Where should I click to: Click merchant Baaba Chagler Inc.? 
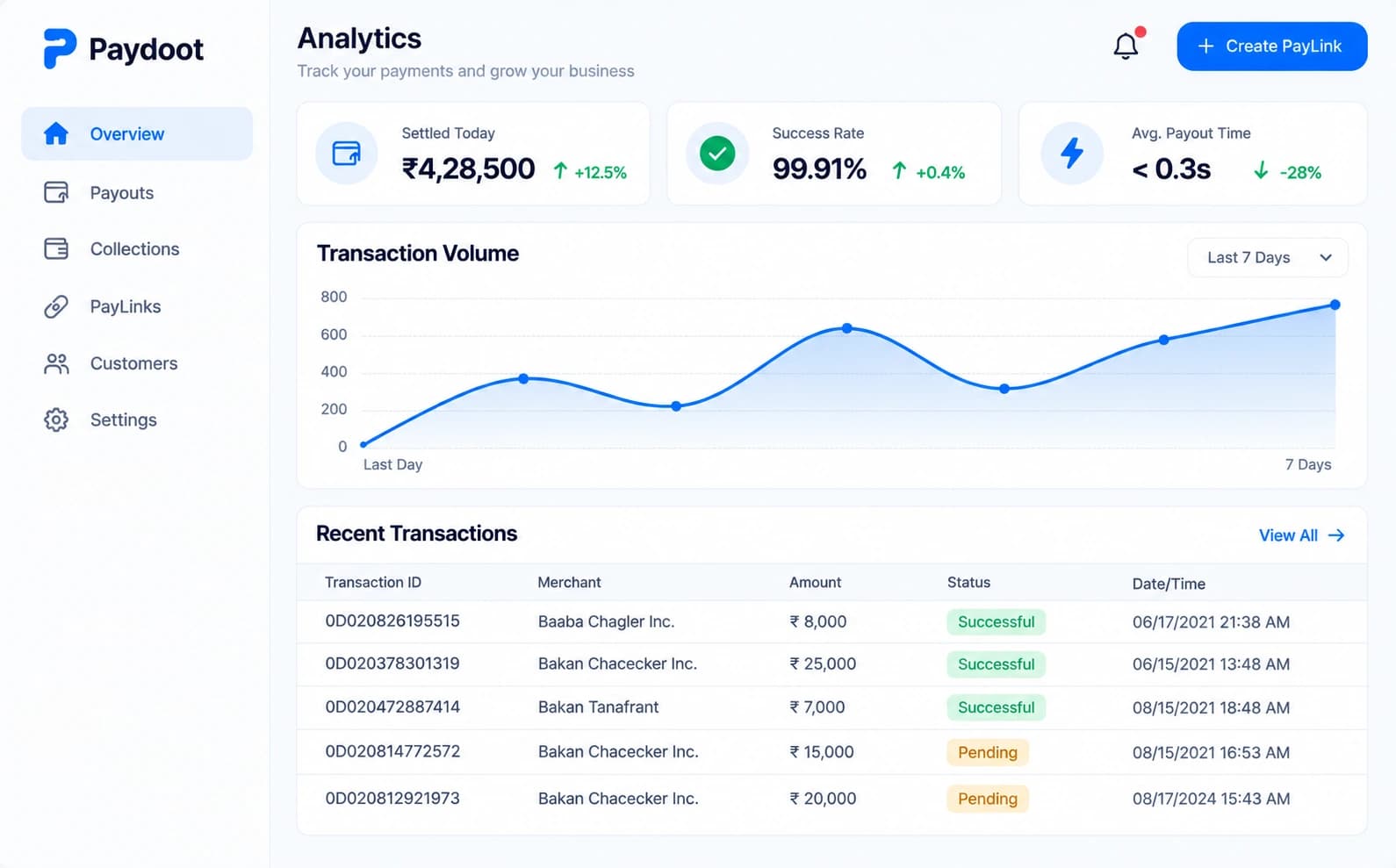click(x=606, y=621)
